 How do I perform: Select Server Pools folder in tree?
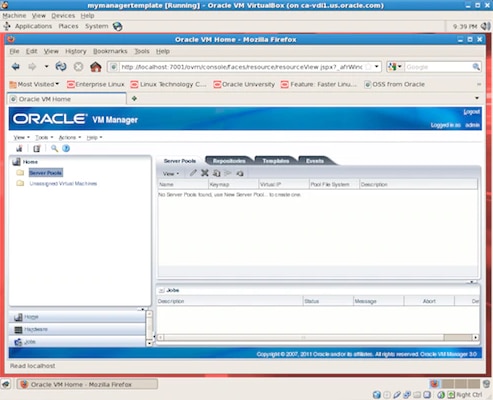45,173
